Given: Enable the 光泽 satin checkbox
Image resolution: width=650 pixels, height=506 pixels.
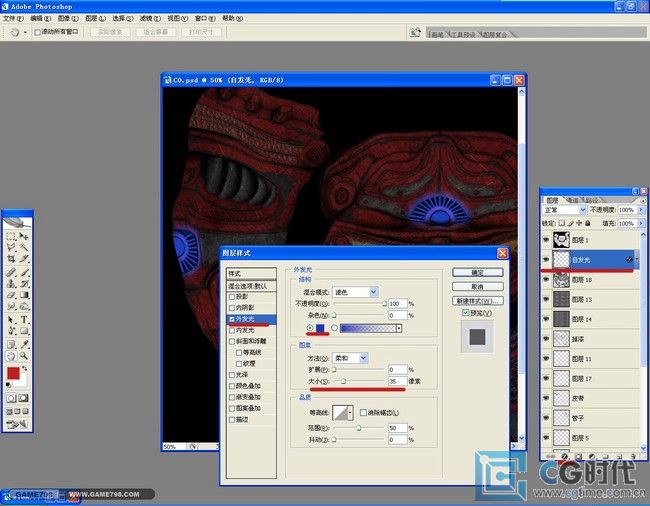Looking at the screenshot, I should 232,375.
